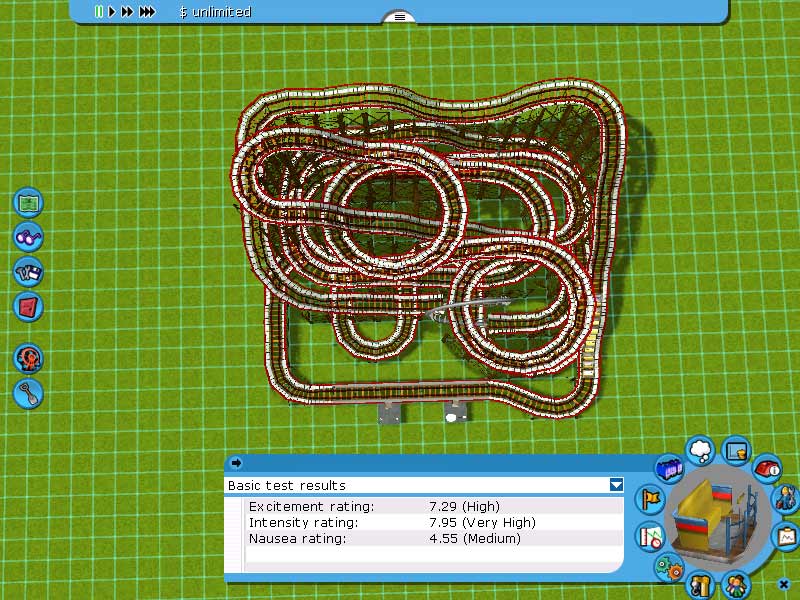Open the clipboard graph icon
Image resolution: width=800 pixels, height=600 pixels.
(x=787, y=536)
